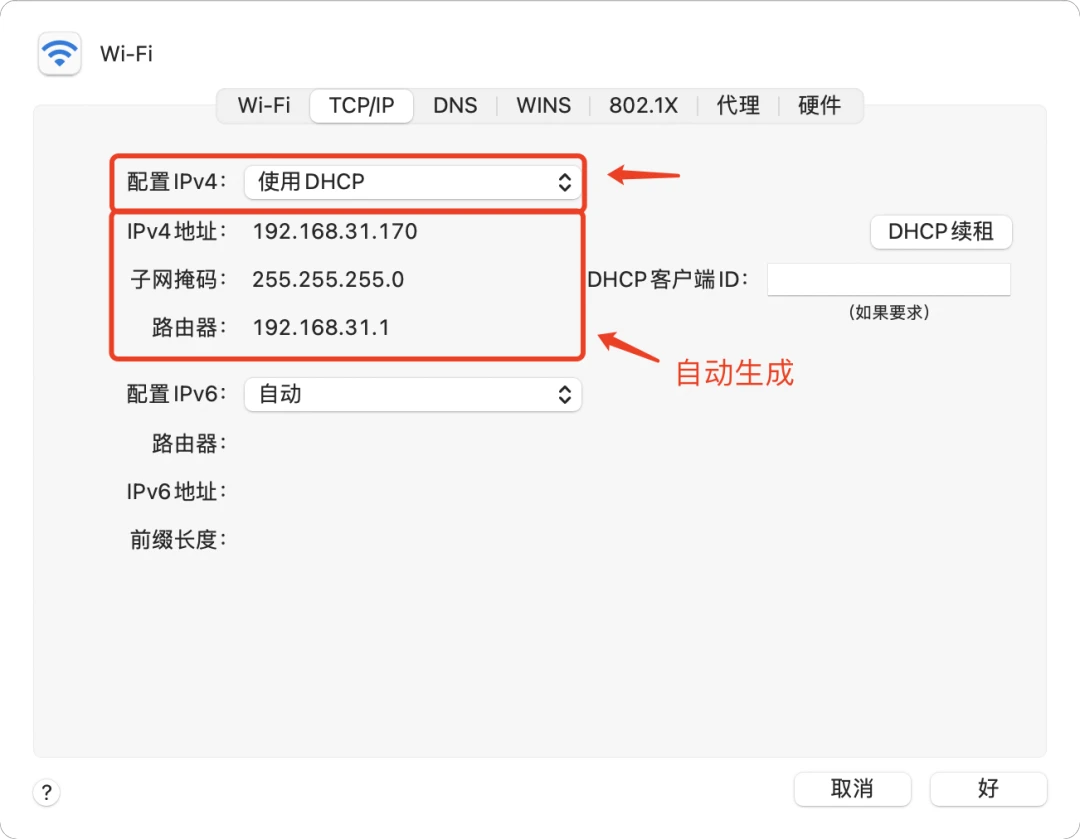Go to the WINS tab
Screen dimensions: 1080x839
tap(543, 106)
